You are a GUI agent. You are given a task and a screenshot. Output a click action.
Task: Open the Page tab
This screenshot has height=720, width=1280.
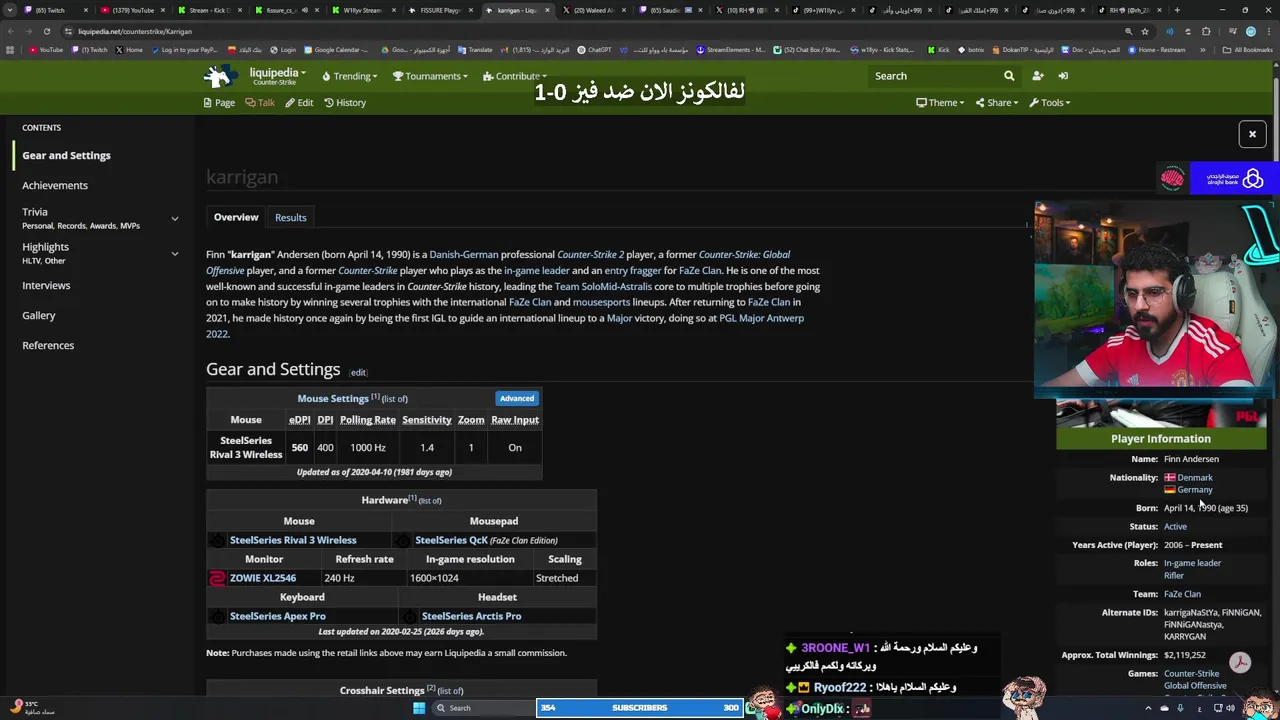click(219, 102)
